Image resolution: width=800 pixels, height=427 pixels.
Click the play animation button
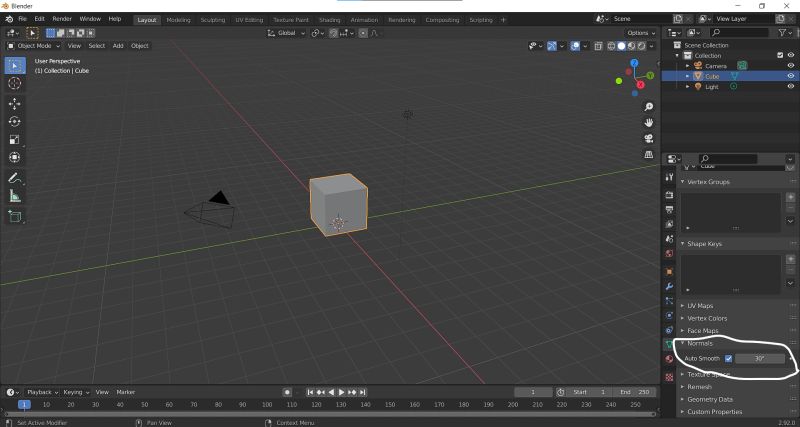coord(341,392)
